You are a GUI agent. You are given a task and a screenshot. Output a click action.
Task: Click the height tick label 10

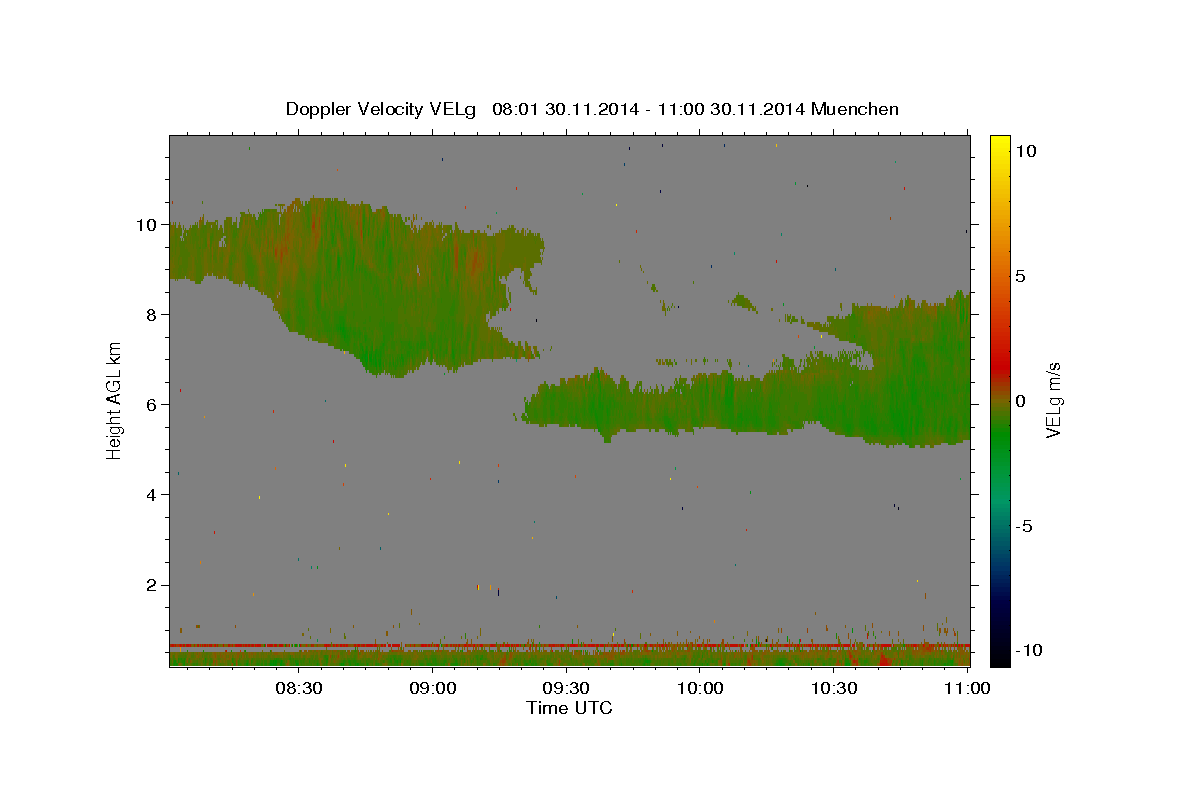pos(148,225)
